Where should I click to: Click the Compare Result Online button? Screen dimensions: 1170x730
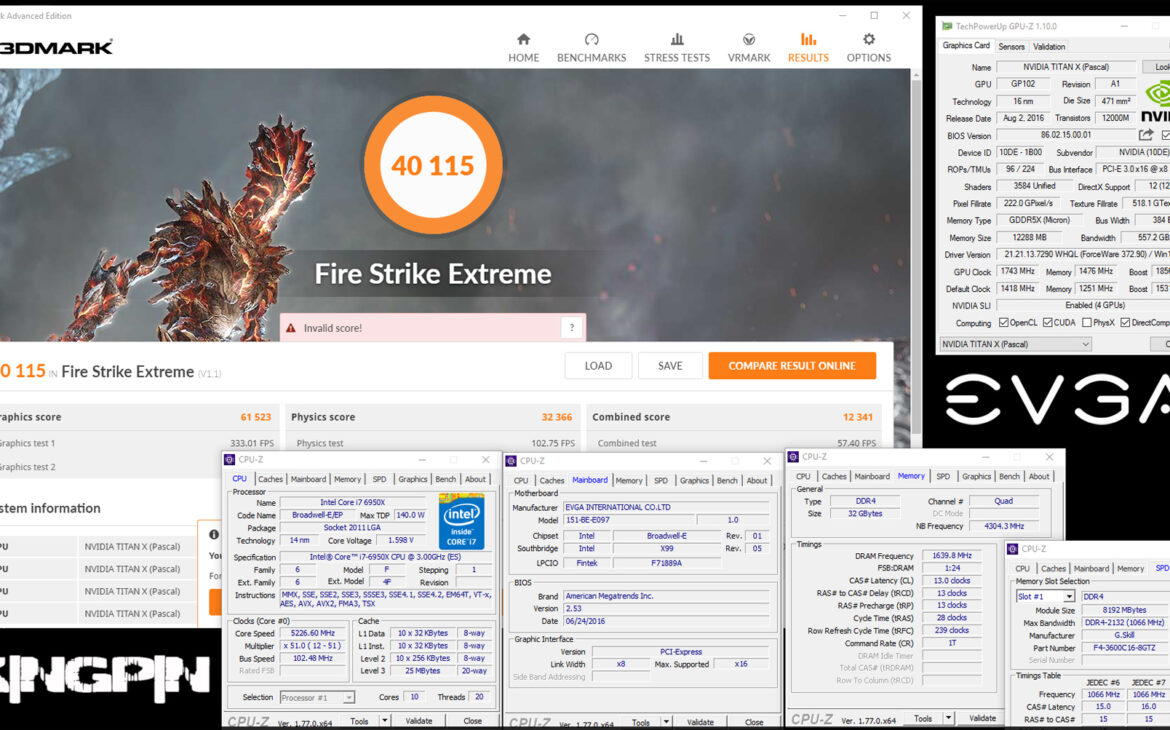coord(792,366)
